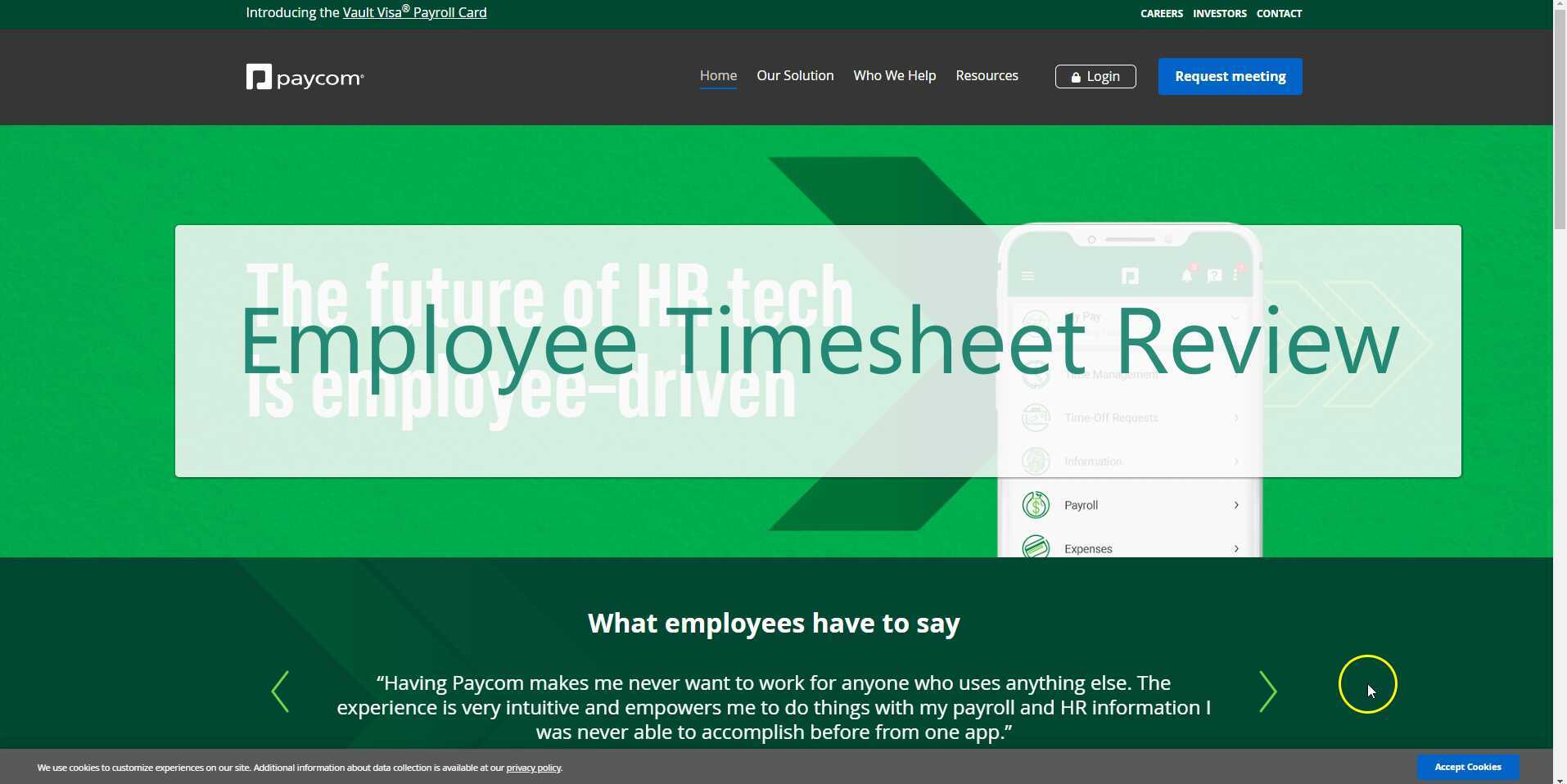Open the Who We Help menu

894,75
